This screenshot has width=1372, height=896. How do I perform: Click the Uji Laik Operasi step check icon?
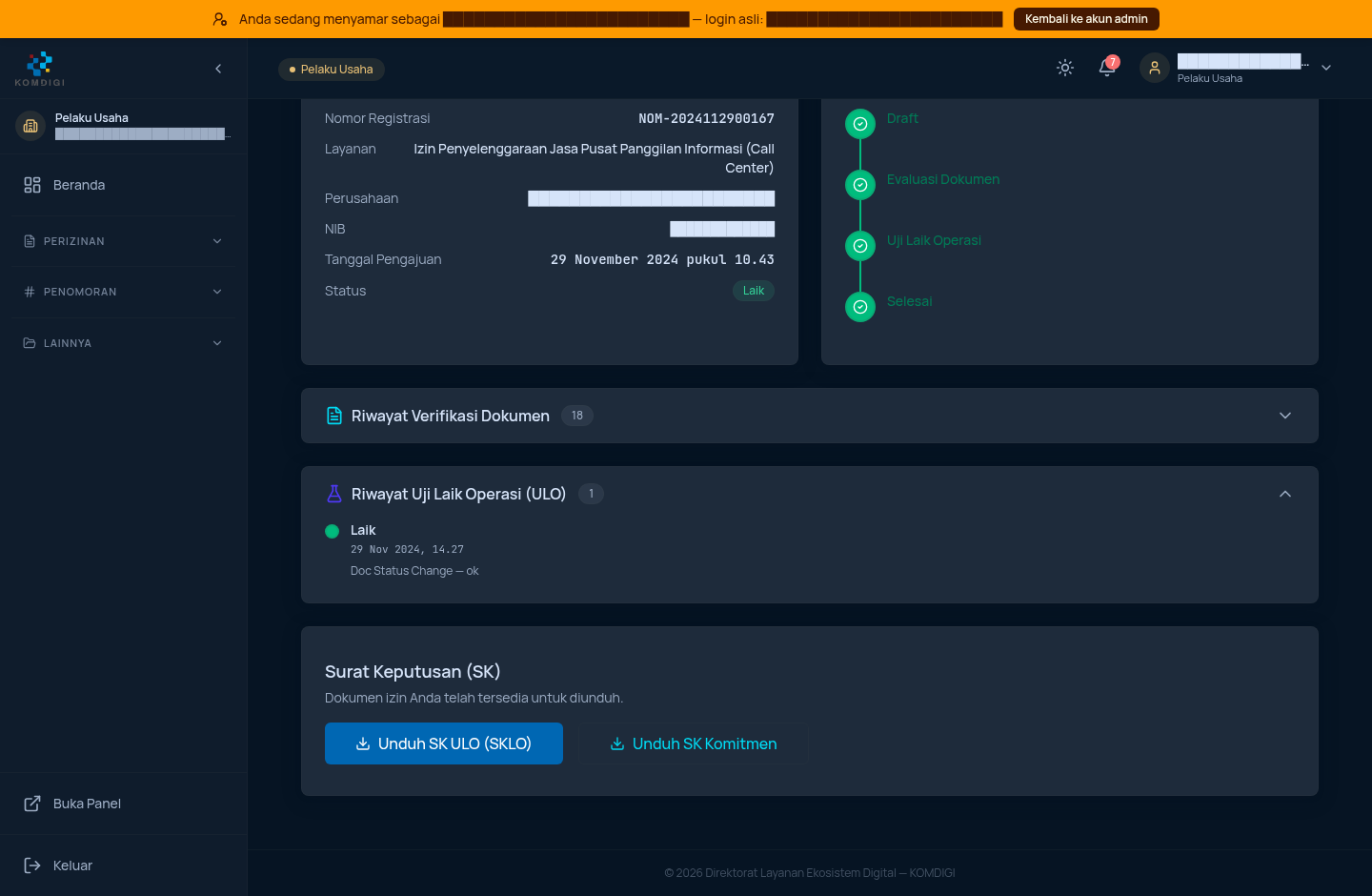tap(860, 246)
